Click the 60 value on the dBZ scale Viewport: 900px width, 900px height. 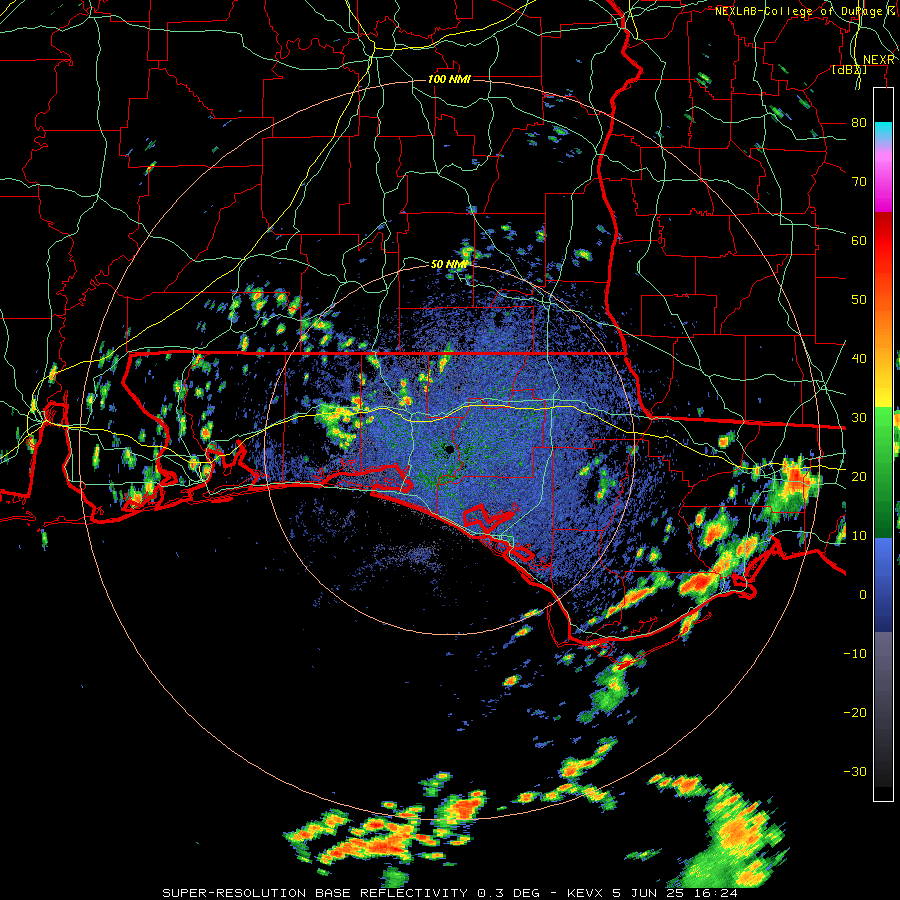[859, 240]
